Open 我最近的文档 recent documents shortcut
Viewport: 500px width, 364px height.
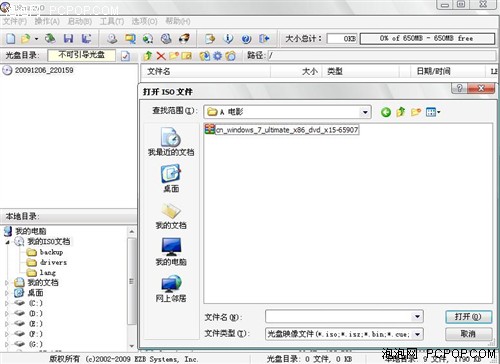point(171,141)
